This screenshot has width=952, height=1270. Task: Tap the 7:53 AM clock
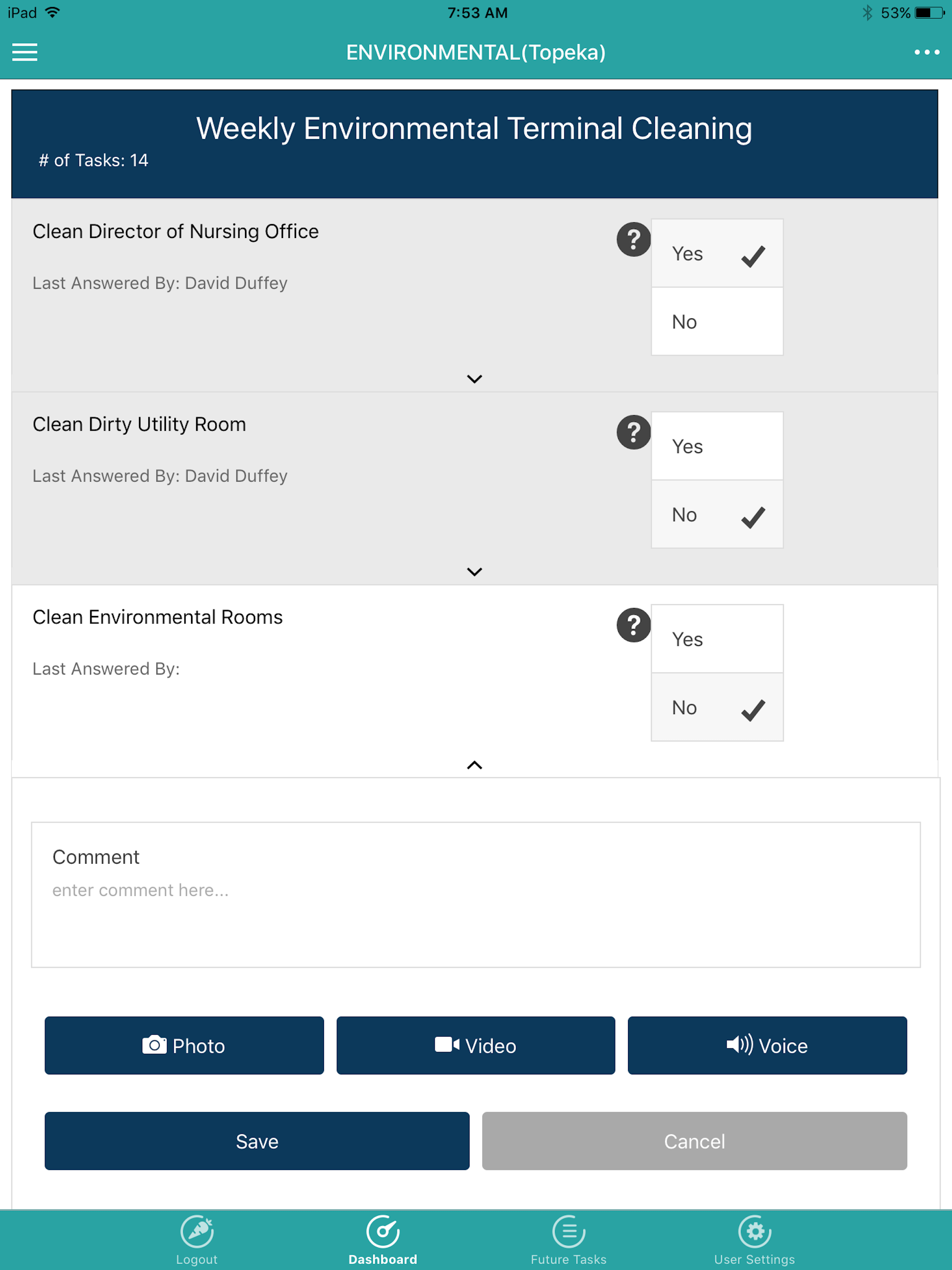point(478,13)
